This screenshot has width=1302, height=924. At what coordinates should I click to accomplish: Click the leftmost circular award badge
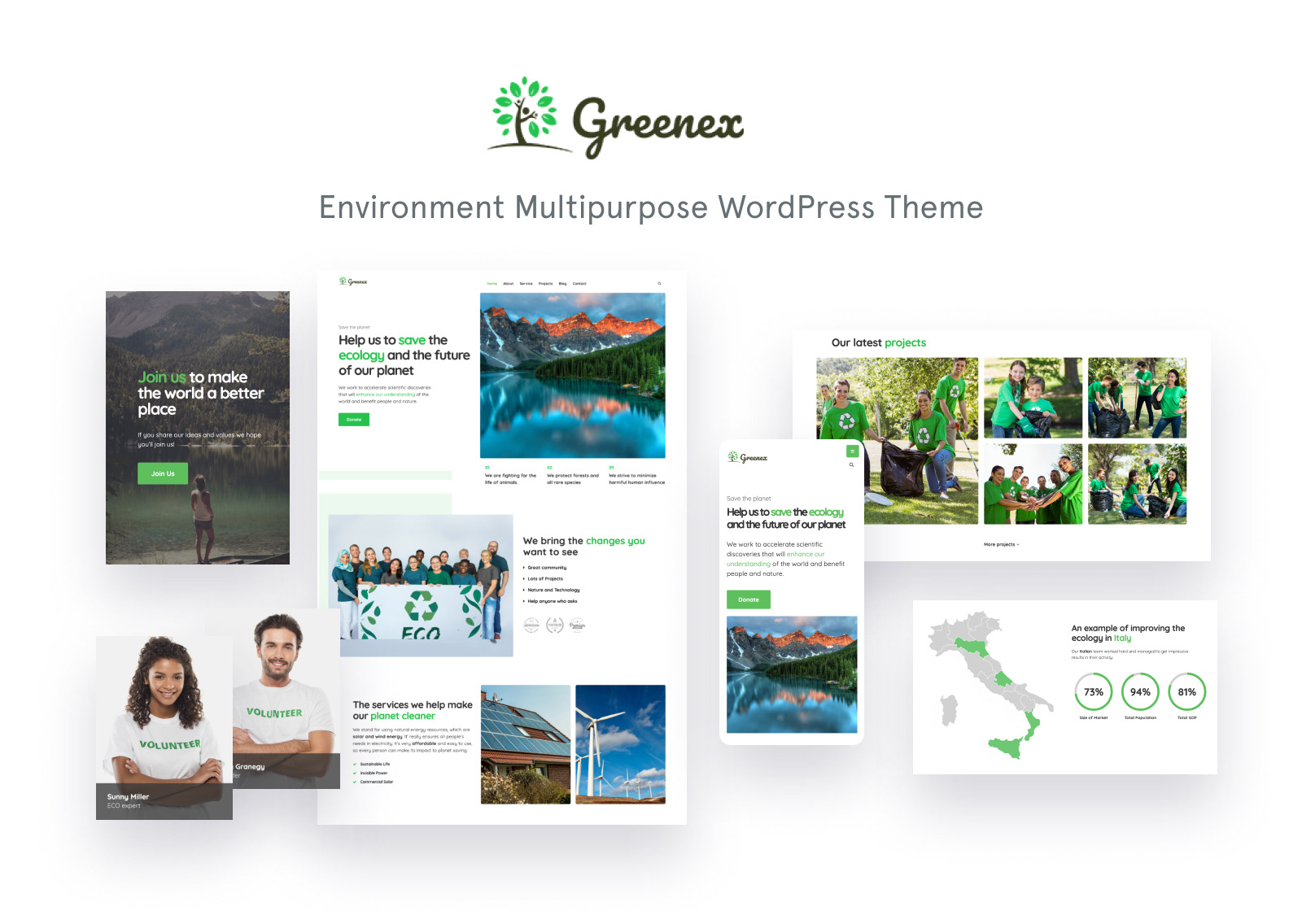(531, 625)
